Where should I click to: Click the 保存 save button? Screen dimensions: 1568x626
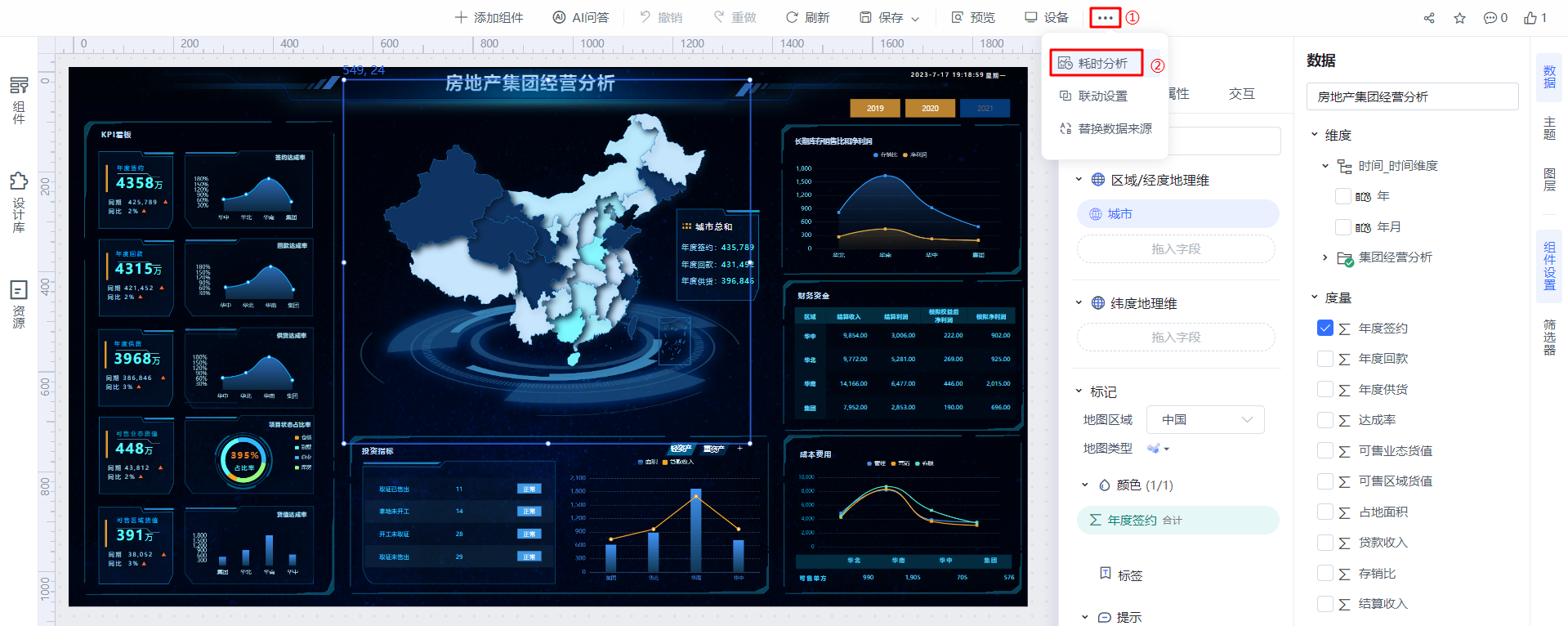[x=882, y=17]
